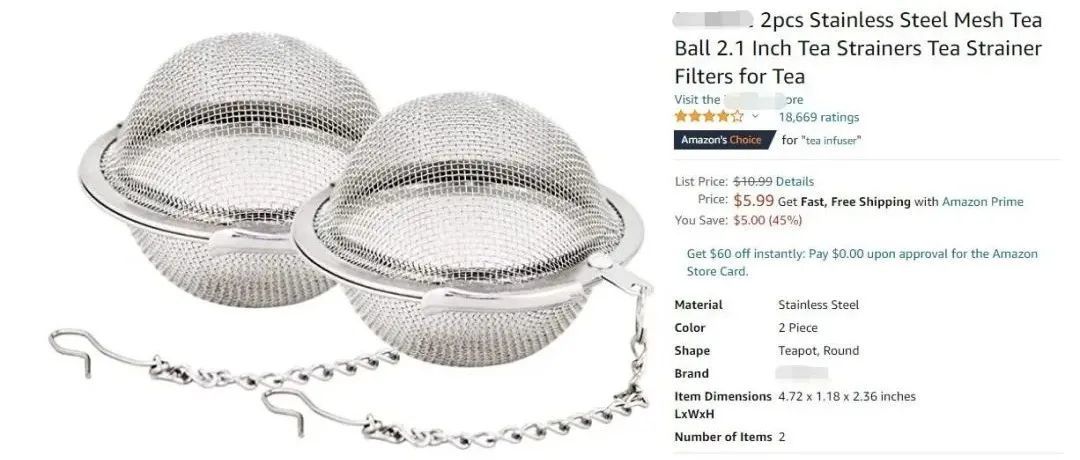This screenshot has height=460, width=1080.
Task: Open List Price Details link
Action: [795, 182]
